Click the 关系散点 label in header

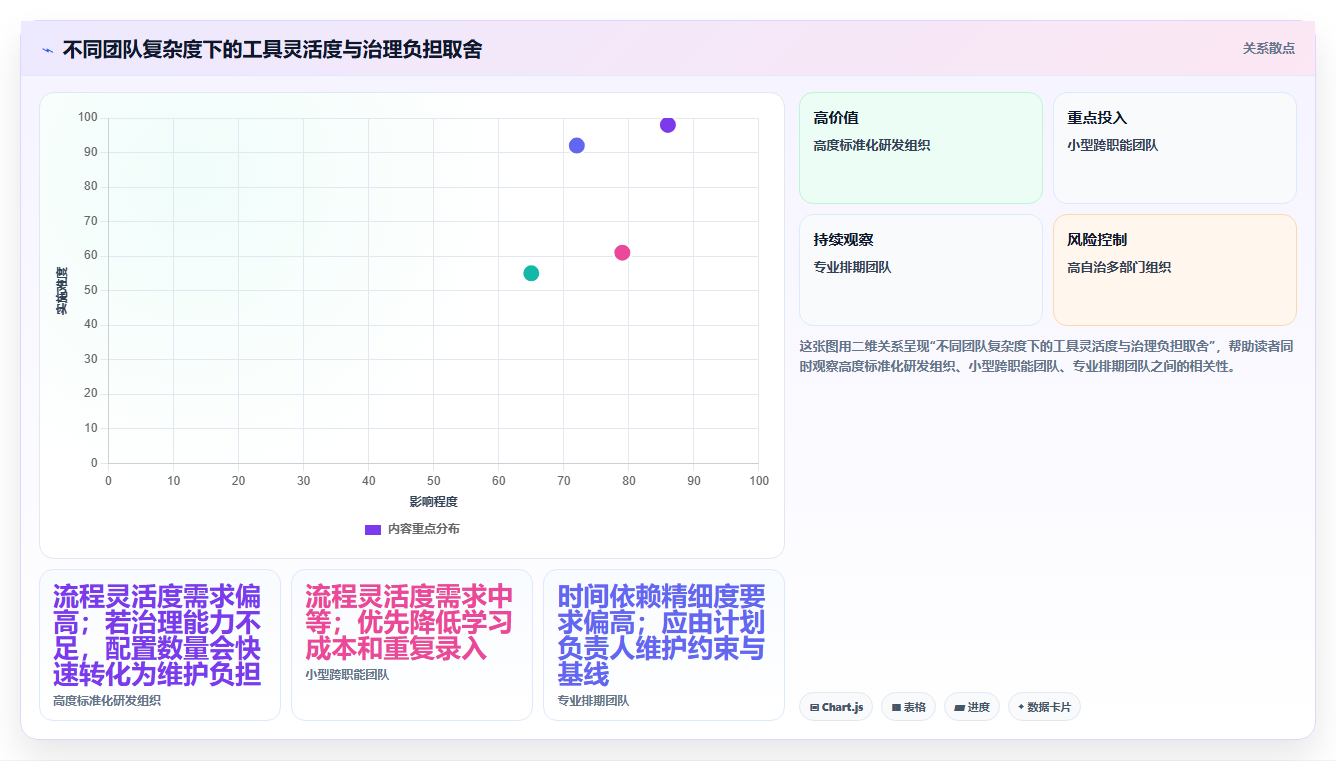[x=1268, y=48]
